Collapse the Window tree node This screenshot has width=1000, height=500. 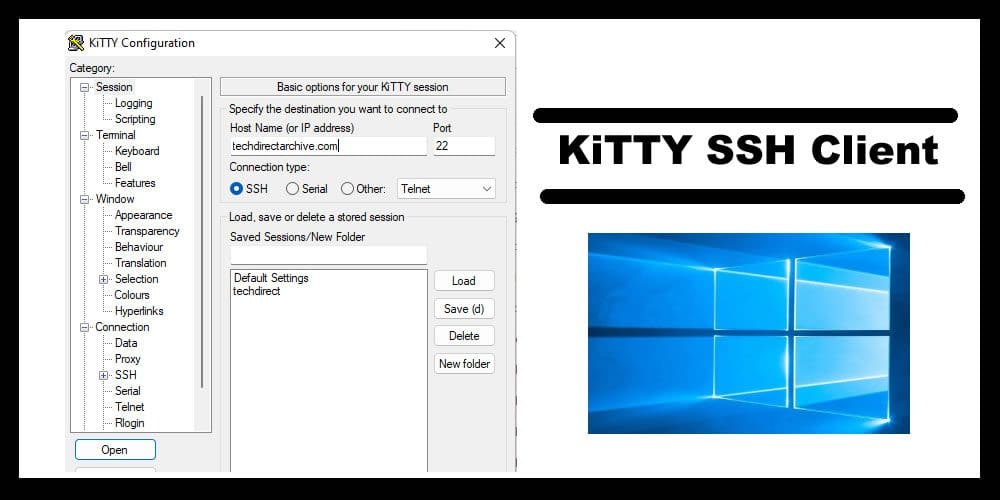click(x=85, y=199)
